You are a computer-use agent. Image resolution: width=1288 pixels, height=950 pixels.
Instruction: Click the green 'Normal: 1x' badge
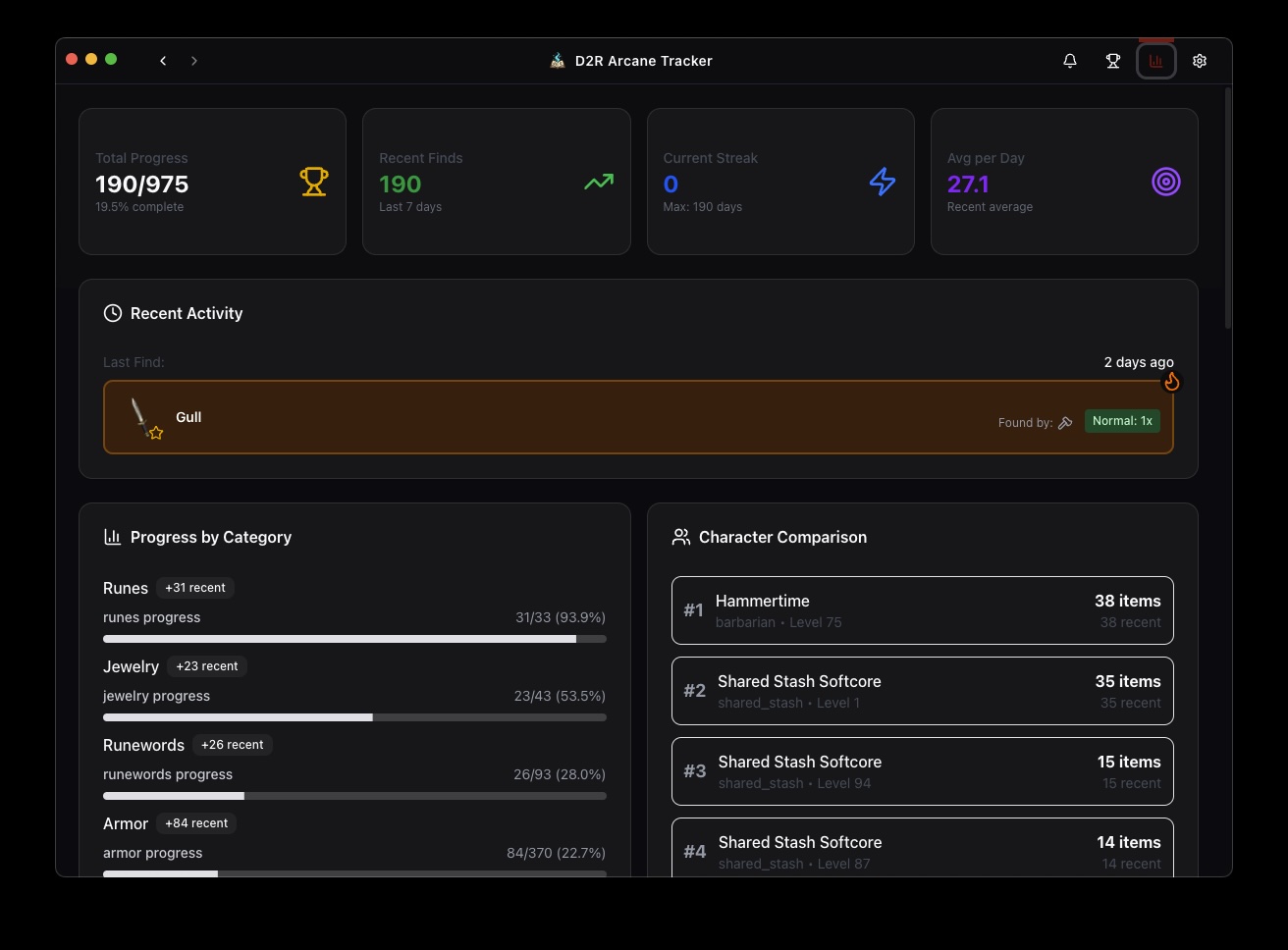pyautogui.click(x=1122, y=420)
